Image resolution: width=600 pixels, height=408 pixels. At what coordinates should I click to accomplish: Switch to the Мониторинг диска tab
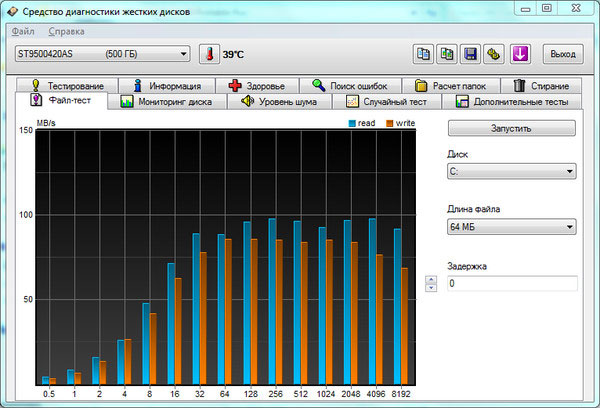(x=167, y=102)
